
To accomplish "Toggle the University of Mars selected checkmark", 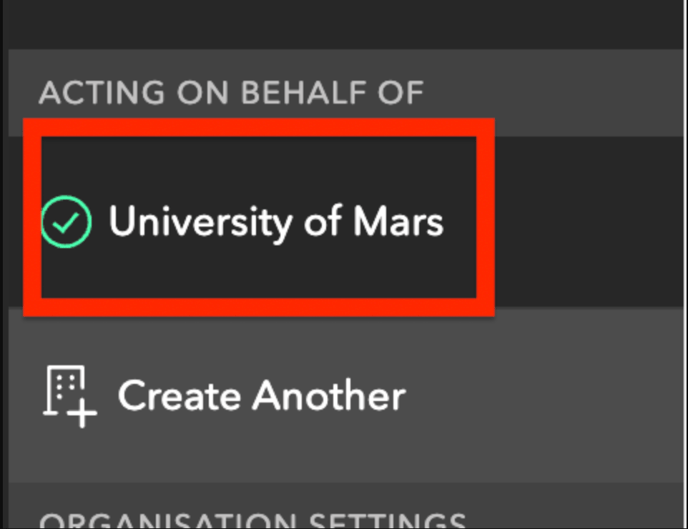I will click(66, 222).
